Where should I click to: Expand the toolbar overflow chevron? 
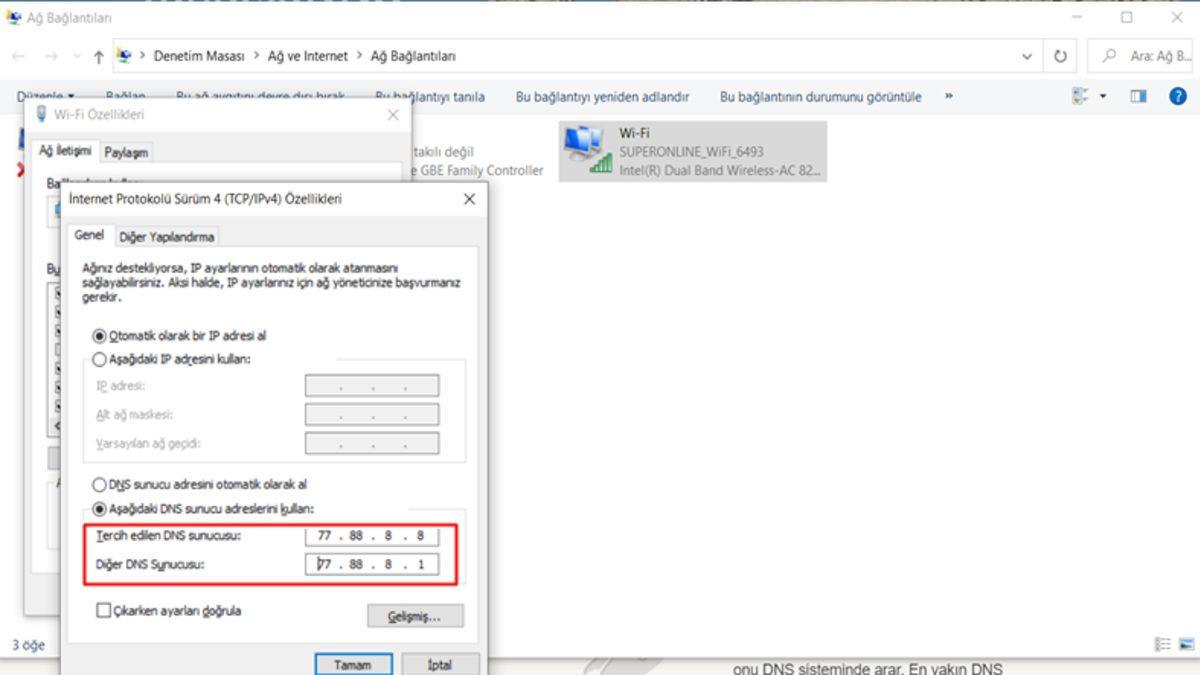tap(948, 97)
